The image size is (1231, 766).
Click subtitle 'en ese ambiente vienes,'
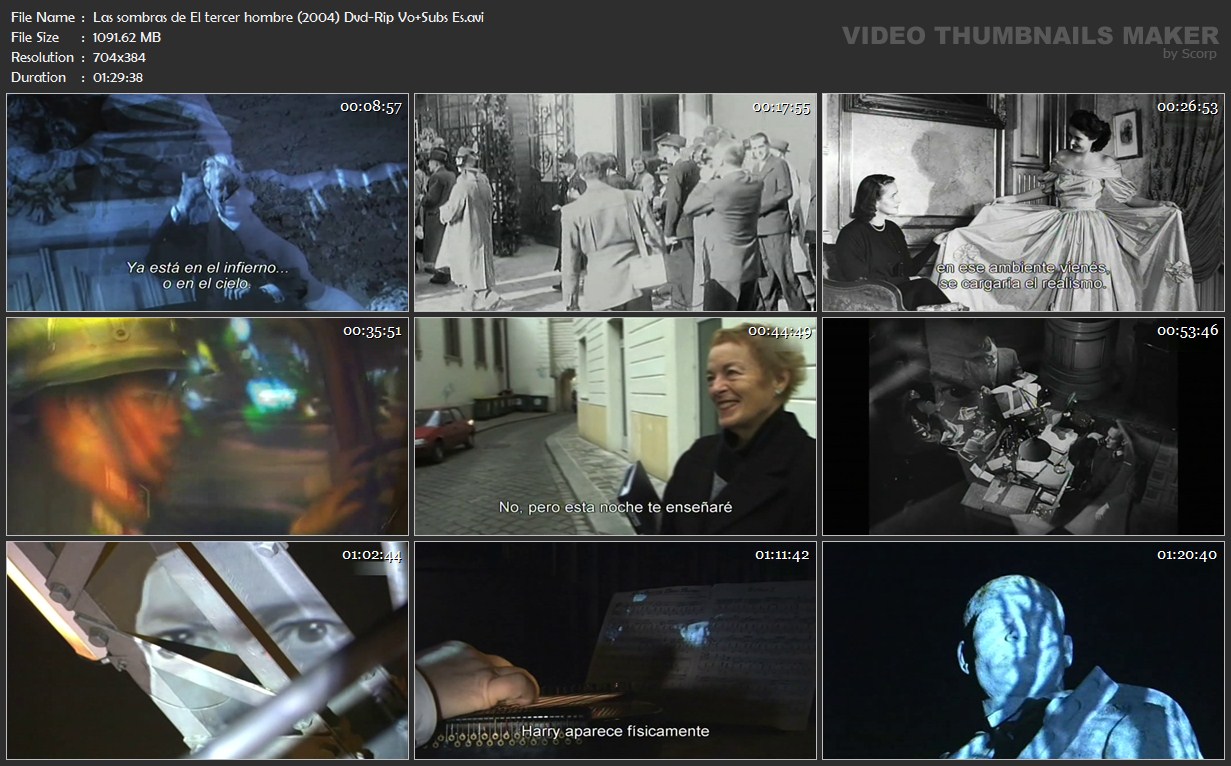(1023, 267)
